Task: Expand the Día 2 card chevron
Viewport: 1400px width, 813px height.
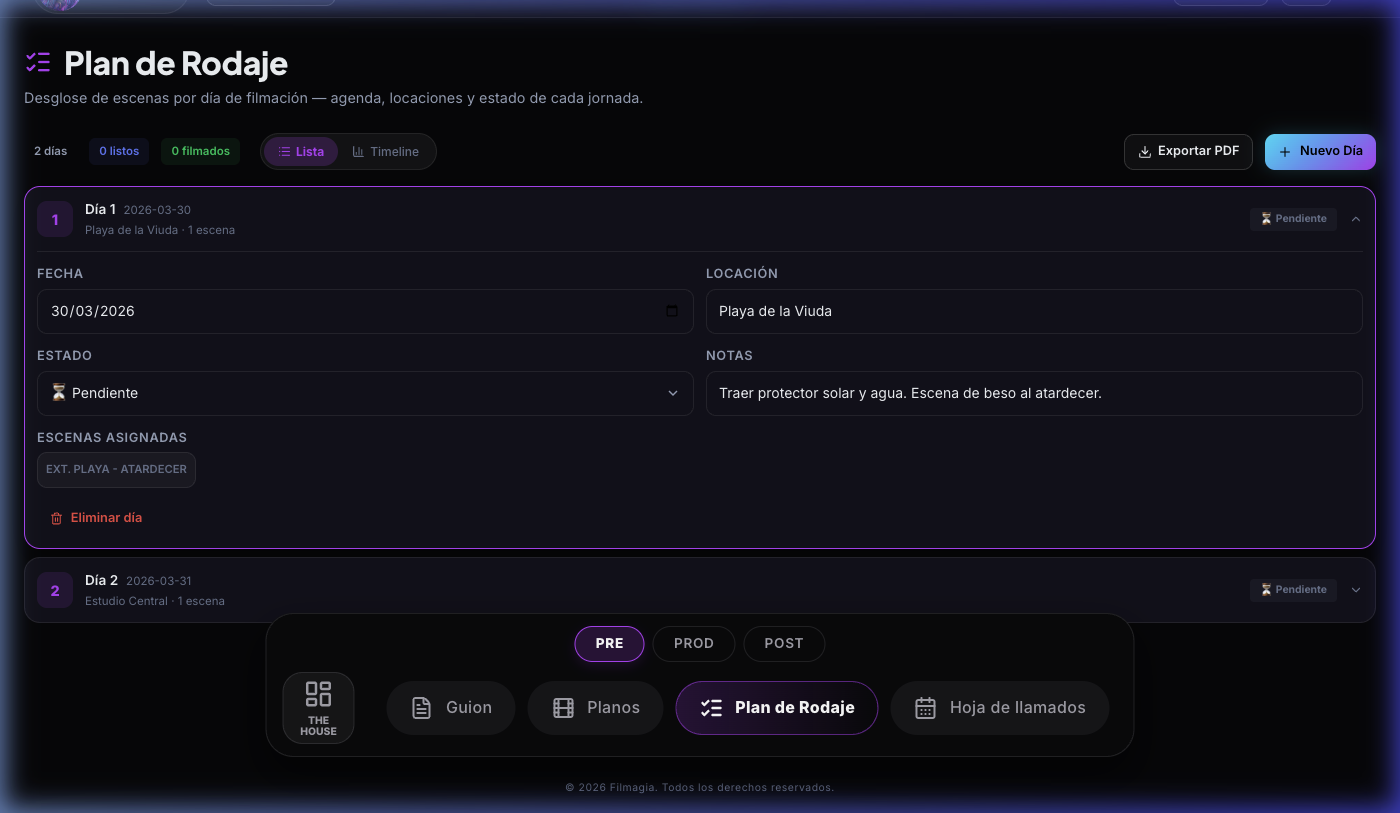Action: point(1356,590)
